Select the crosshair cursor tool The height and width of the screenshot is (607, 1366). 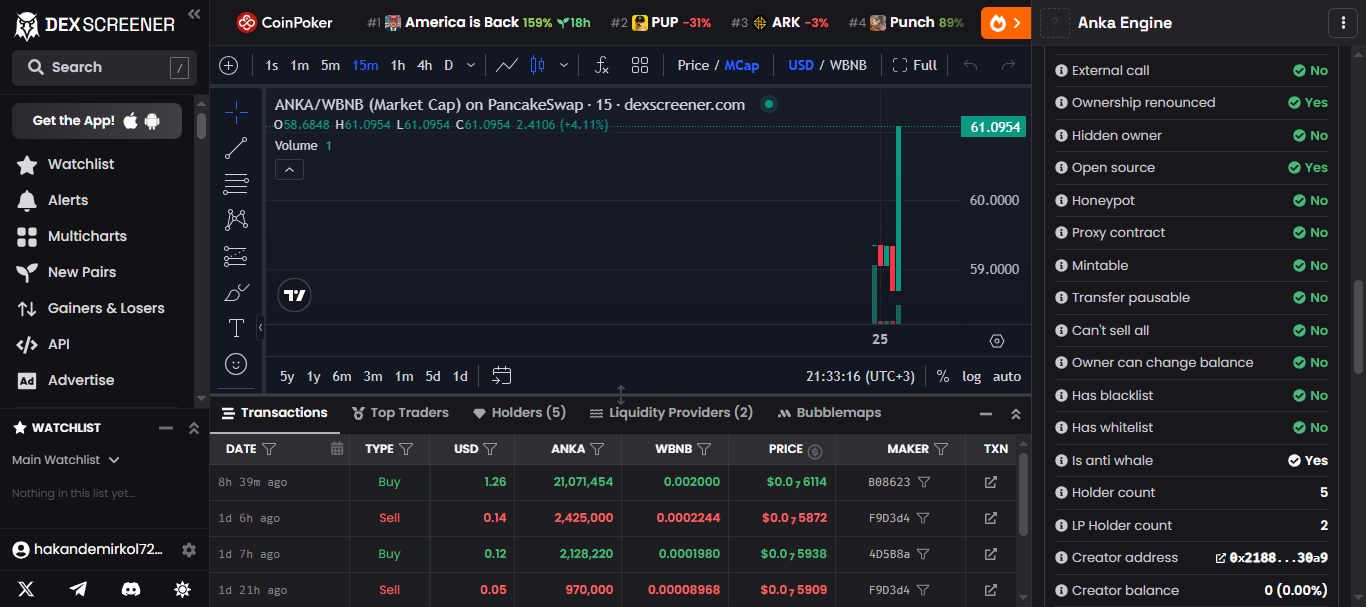(x=236, y=112)
